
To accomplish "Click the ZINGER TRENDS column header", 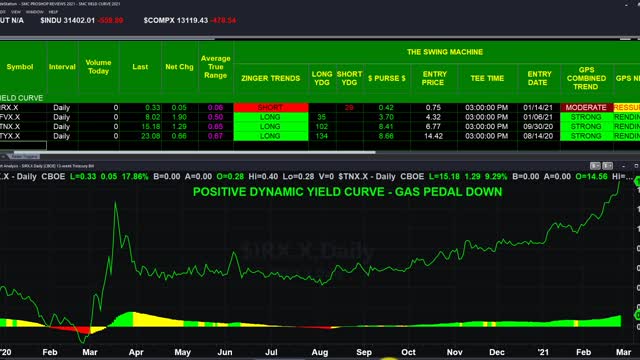I will [x=271, y=78].
